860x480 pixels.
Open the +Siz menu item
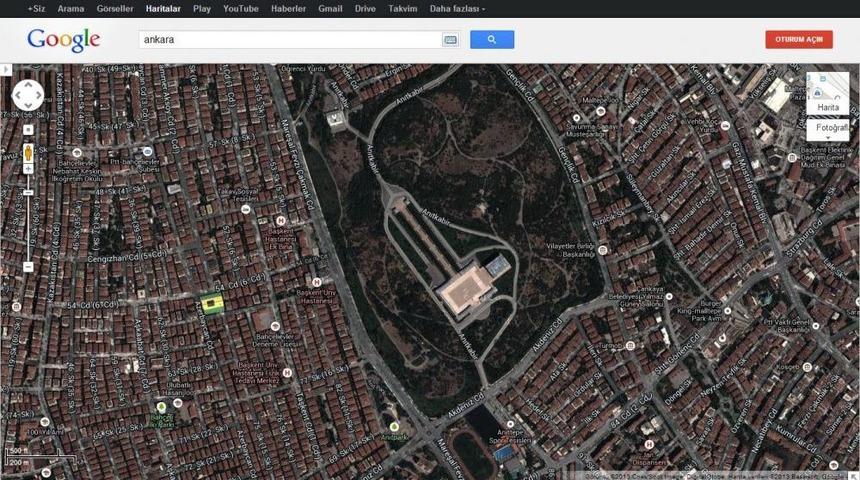(x=36, y=9)
